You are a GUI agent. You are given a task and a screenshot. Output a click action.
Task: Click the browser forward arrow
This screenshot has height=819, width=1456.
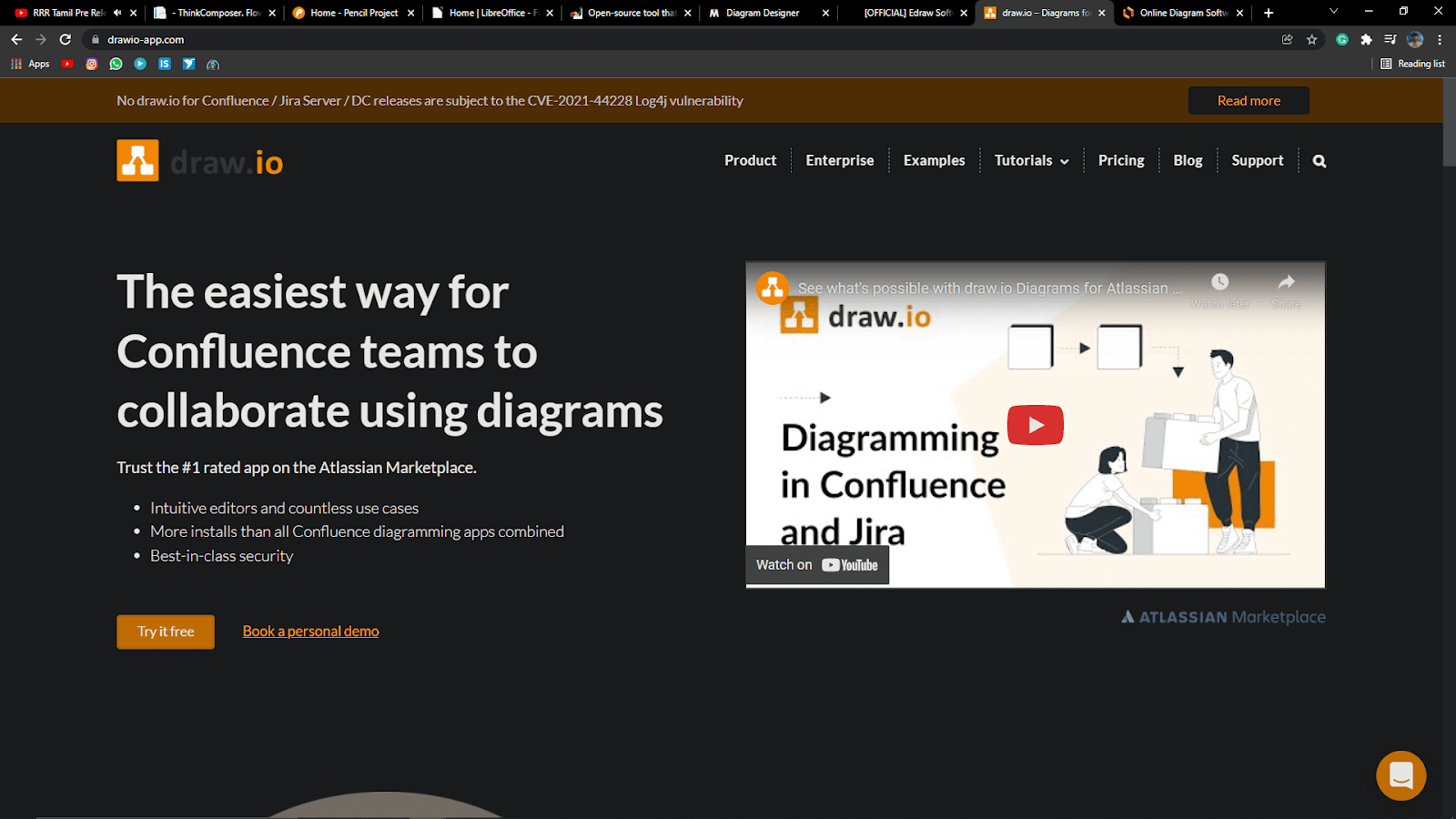(x=41, y=39)
